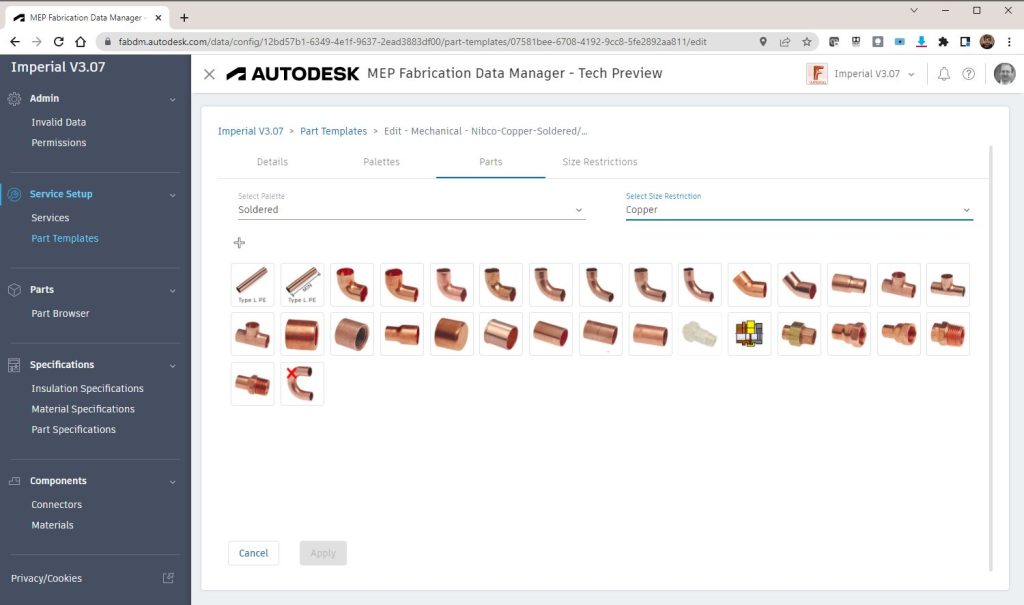Open the Select Palette dropdown

coord(411,210)
